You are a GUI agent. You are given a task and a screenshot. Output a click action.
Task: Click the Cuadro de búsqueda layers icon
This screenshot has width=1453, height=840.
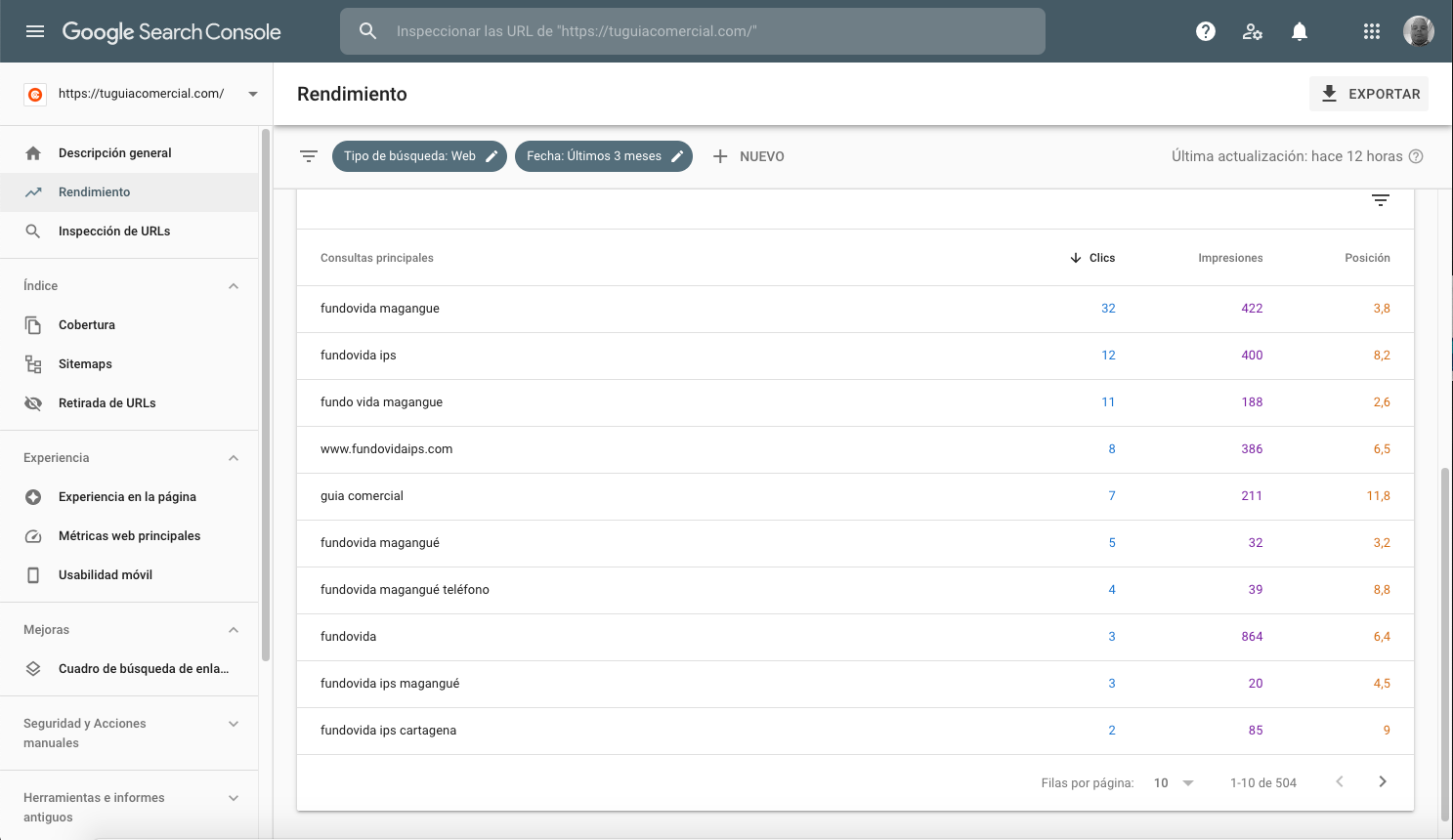pos(33,669)
